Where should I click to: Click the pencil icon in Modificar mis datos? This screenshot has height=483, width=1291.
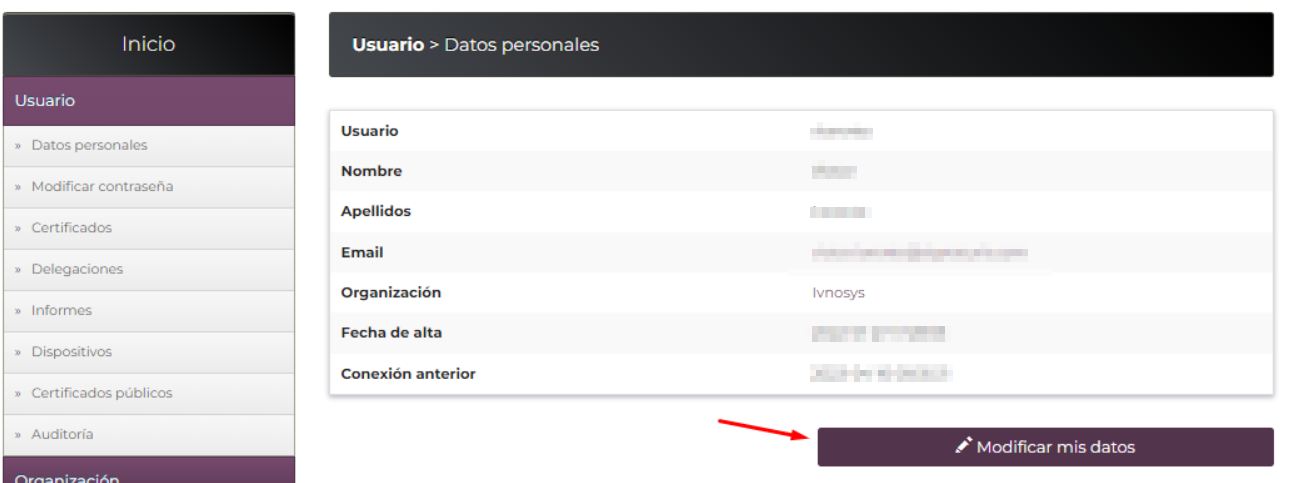pos(964,446)
